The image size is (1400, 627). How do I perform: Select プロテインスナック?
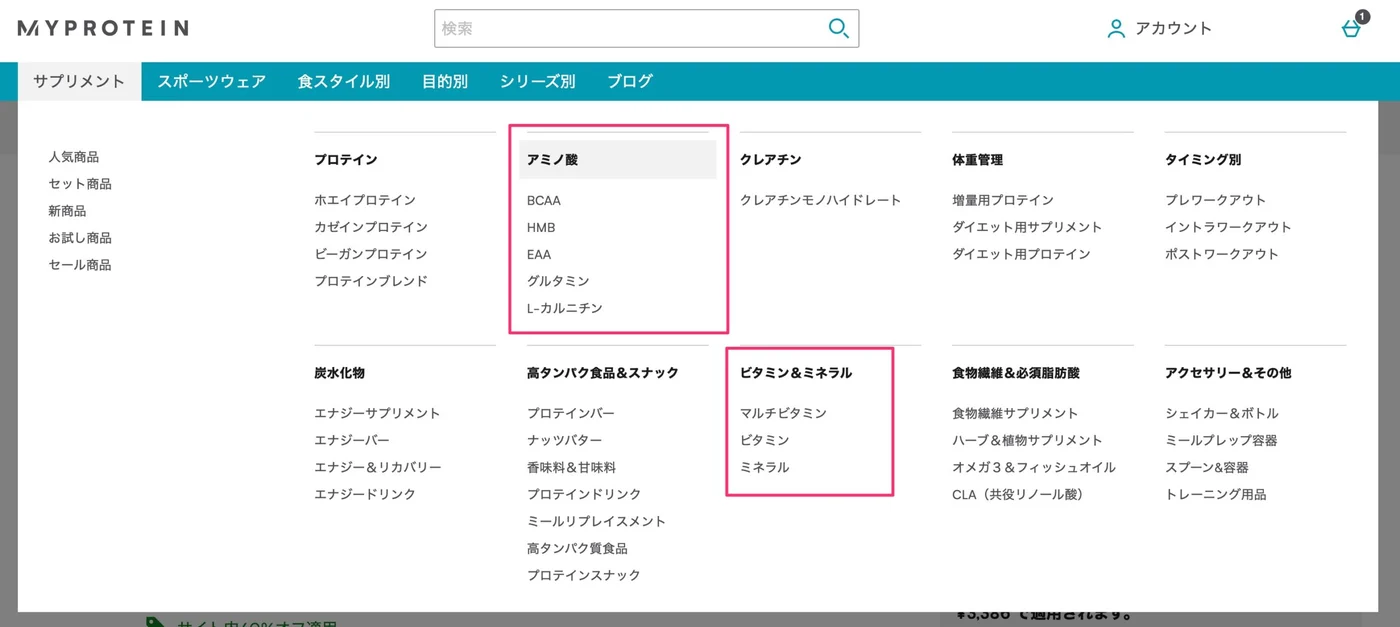click(x=584, y=575)
